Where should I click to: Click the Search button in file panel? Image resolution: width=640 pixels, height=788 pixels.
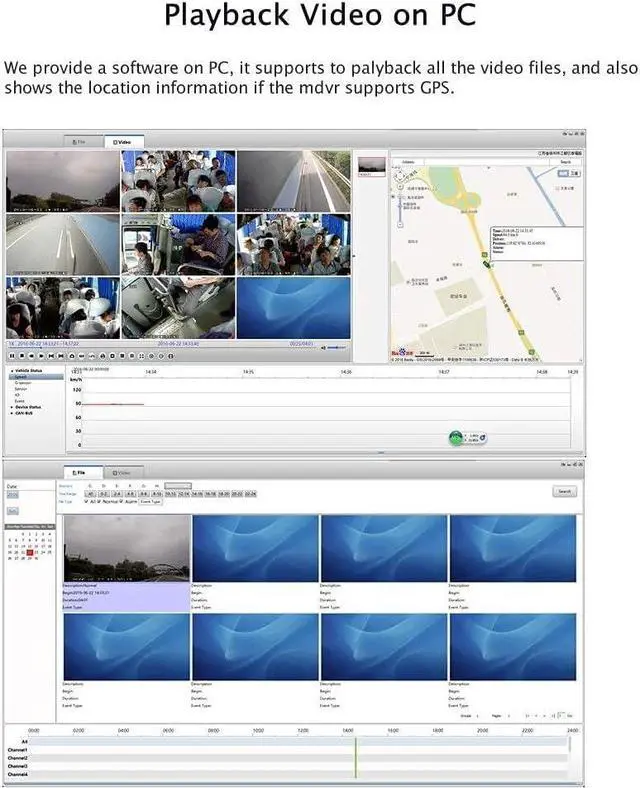(564, 491)
